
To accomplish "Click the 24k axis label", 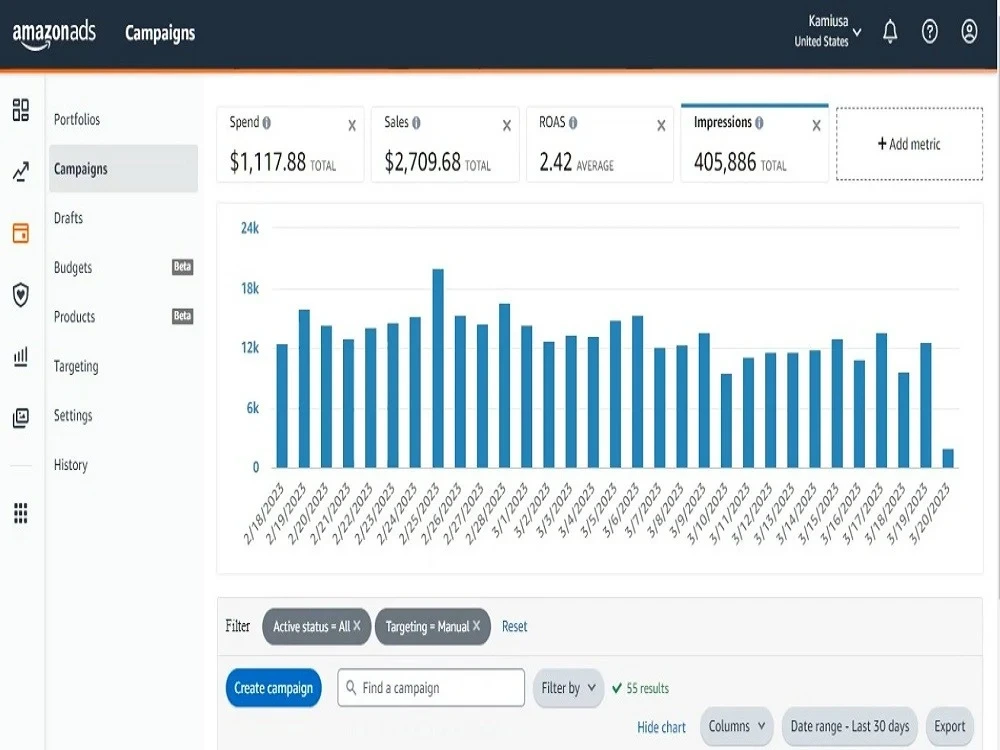I will tap(250, 228).
